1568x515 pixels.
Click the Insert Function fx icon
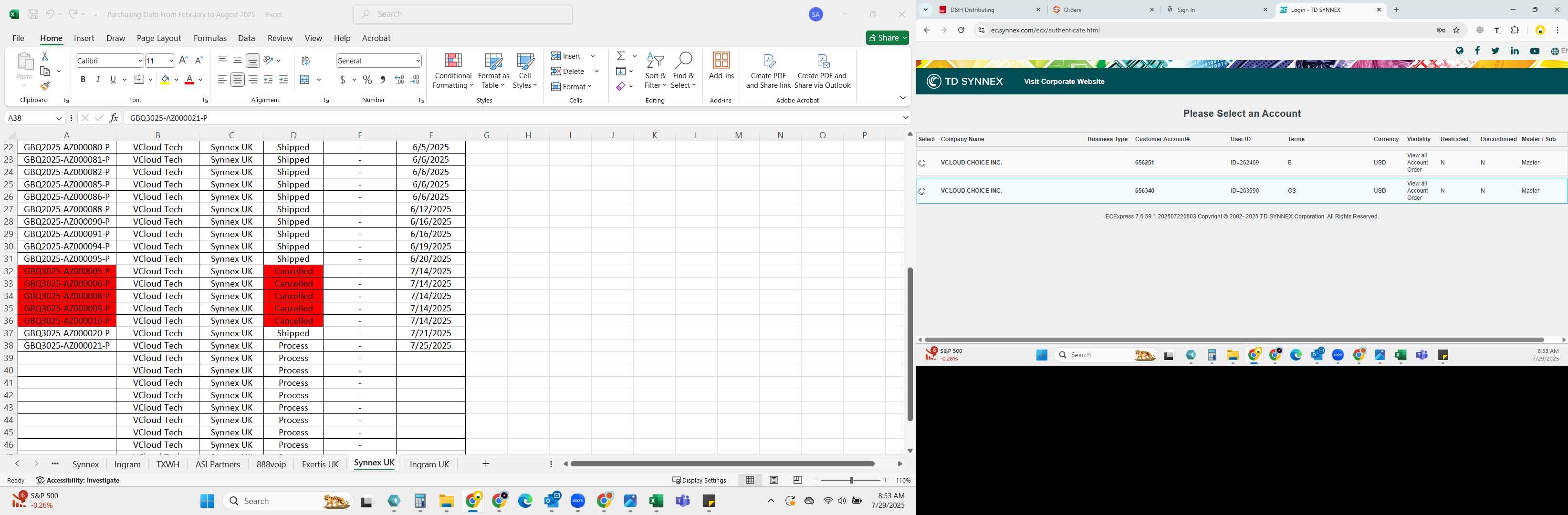[114, 118]
